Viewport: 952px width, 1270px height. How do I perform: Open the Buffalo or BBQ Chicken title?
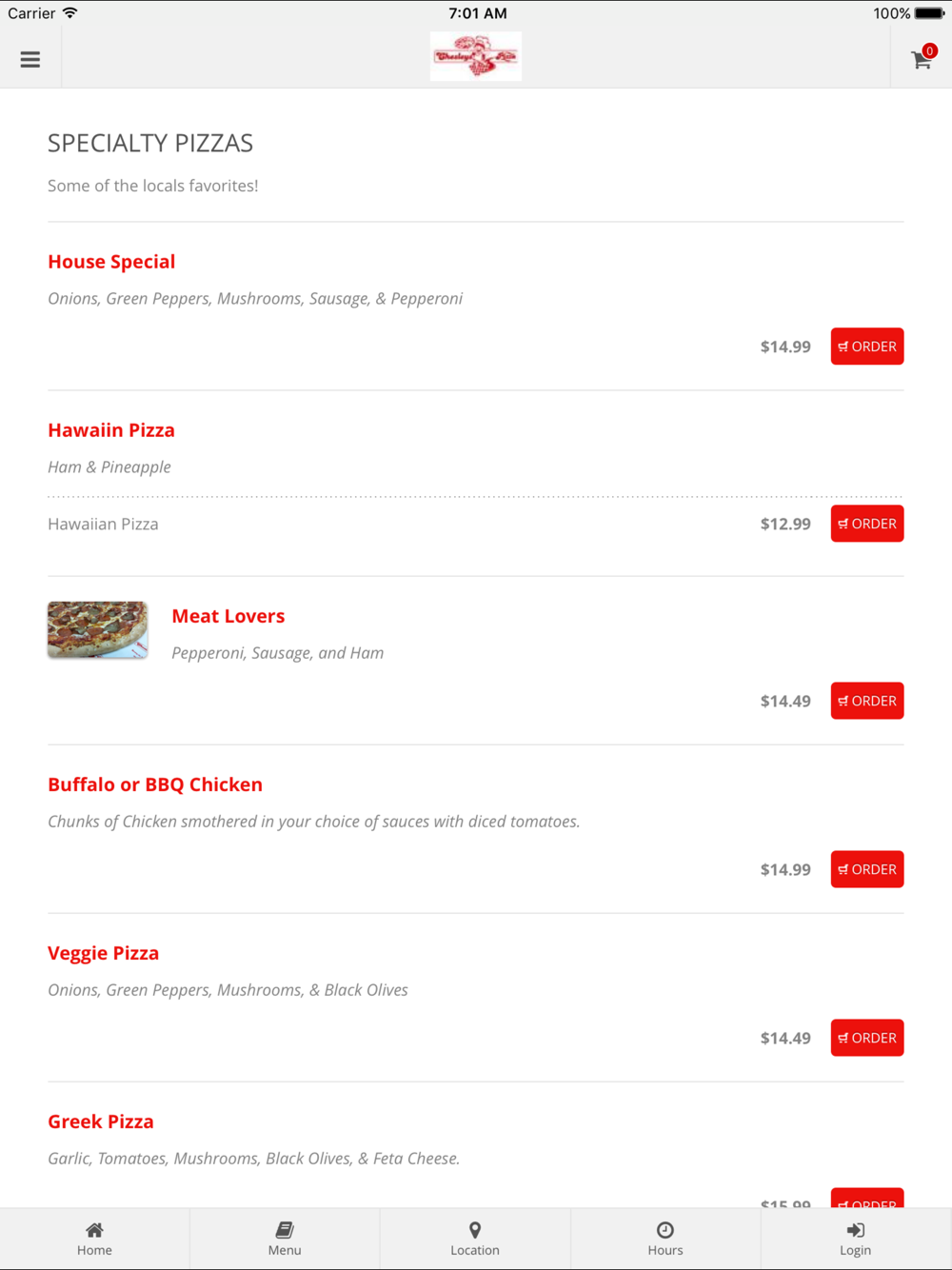coord(155,784)
